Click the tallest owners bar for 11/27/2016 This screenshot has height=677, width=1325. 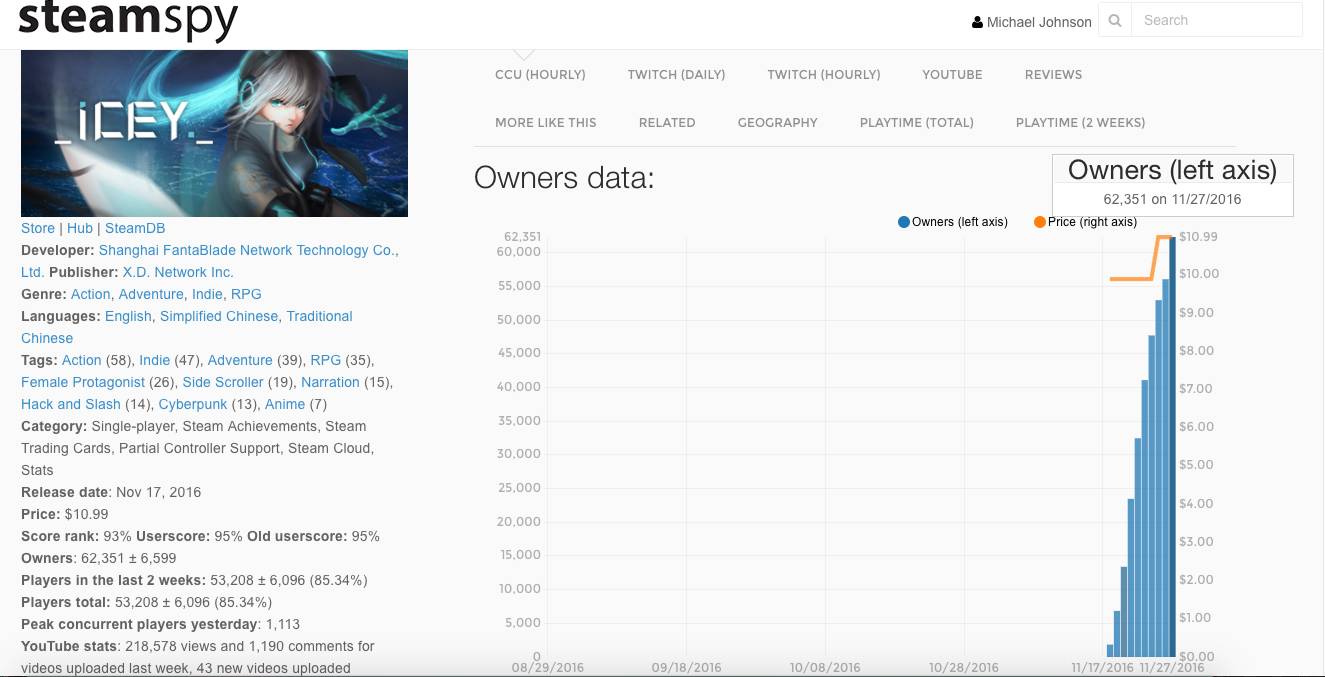point(1172,445)
